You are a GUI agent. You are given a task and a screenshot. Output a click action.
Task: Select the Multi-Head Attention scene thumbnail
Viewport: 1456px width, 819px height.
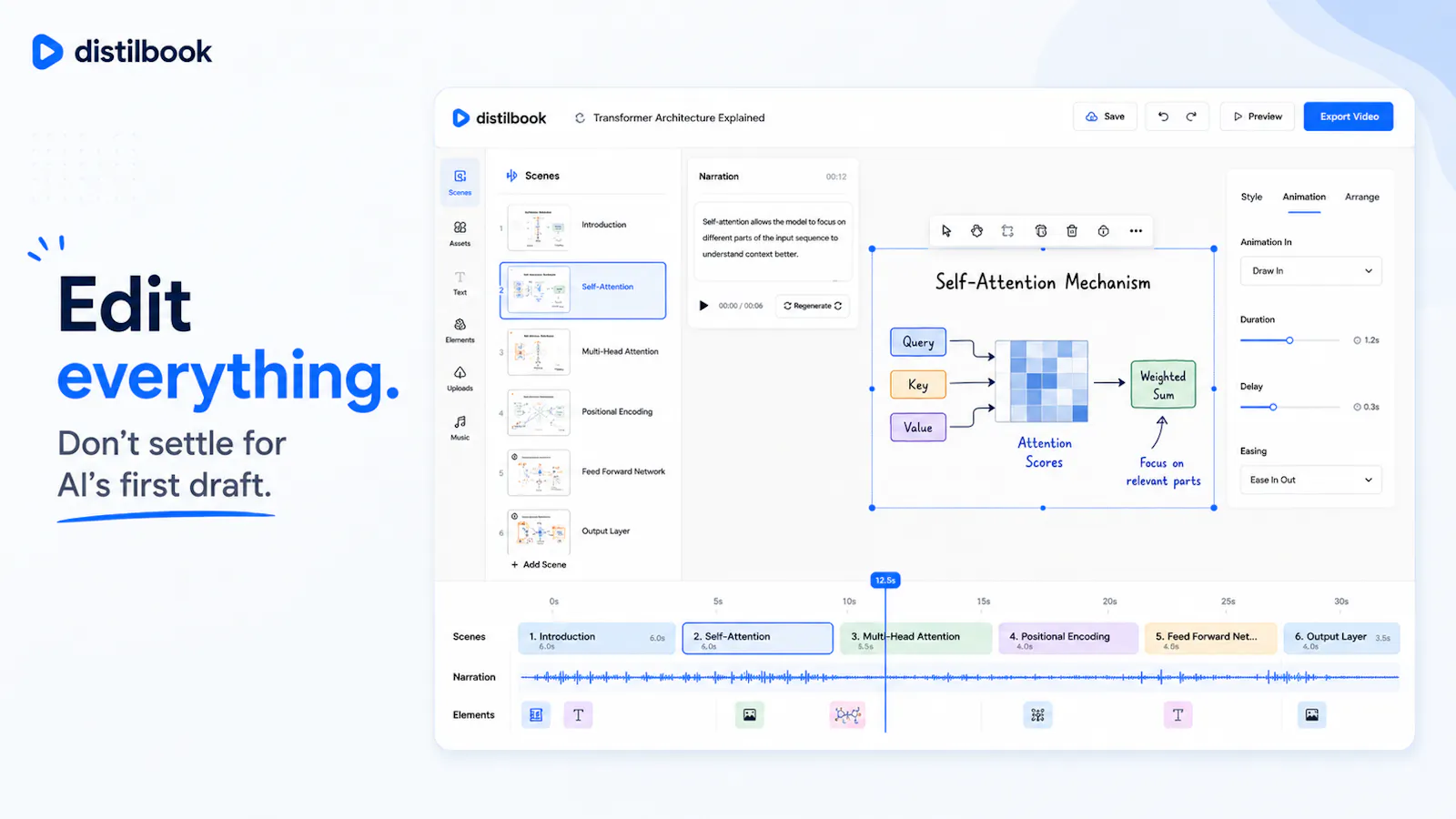tap(539, 351)
